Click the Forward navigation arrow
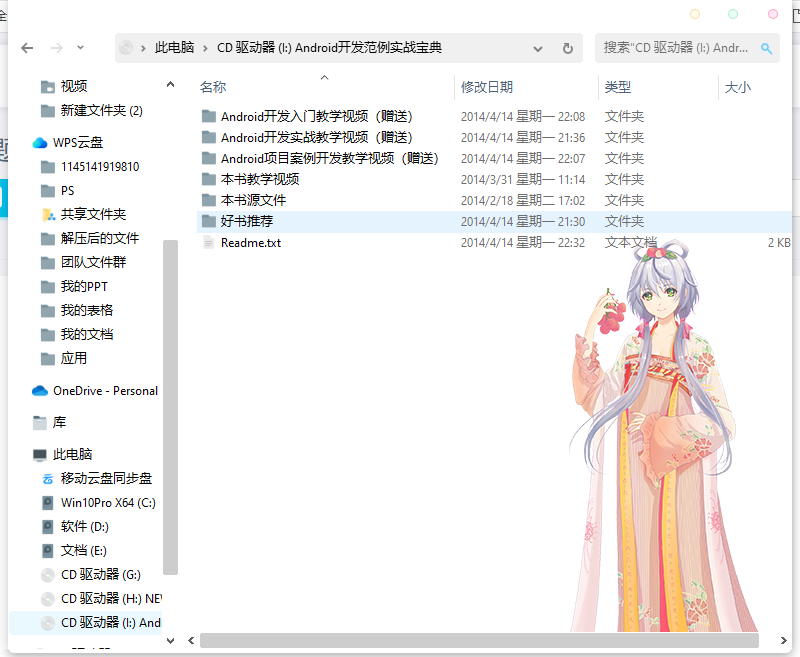 57,48
